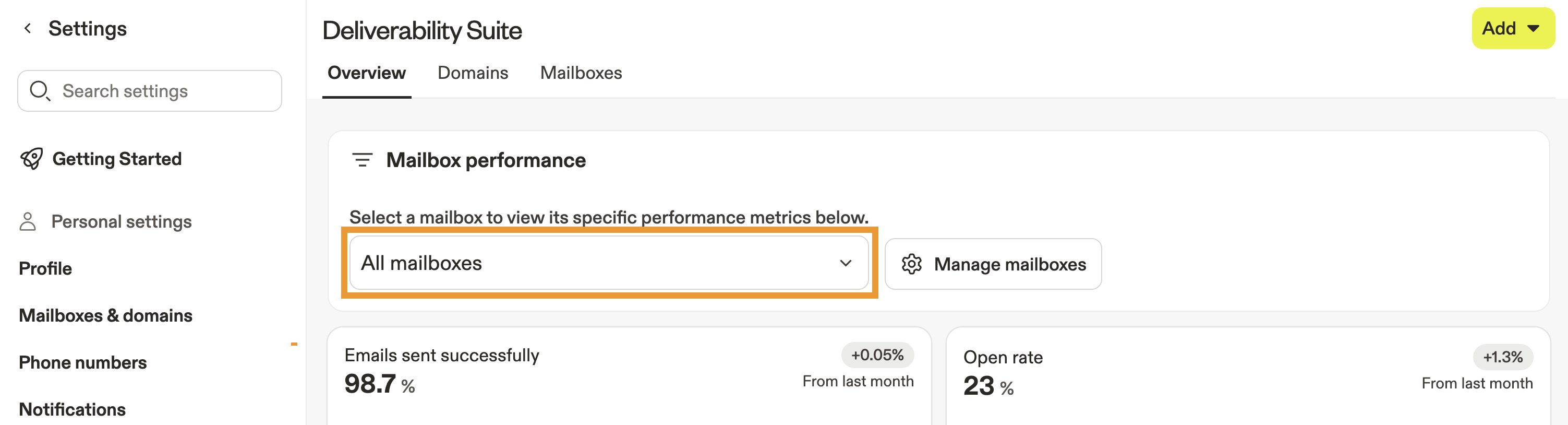The image size is (1568, 425).
Task: Click the gear icon in Manage mailboxes
Action: click(911, 264)
